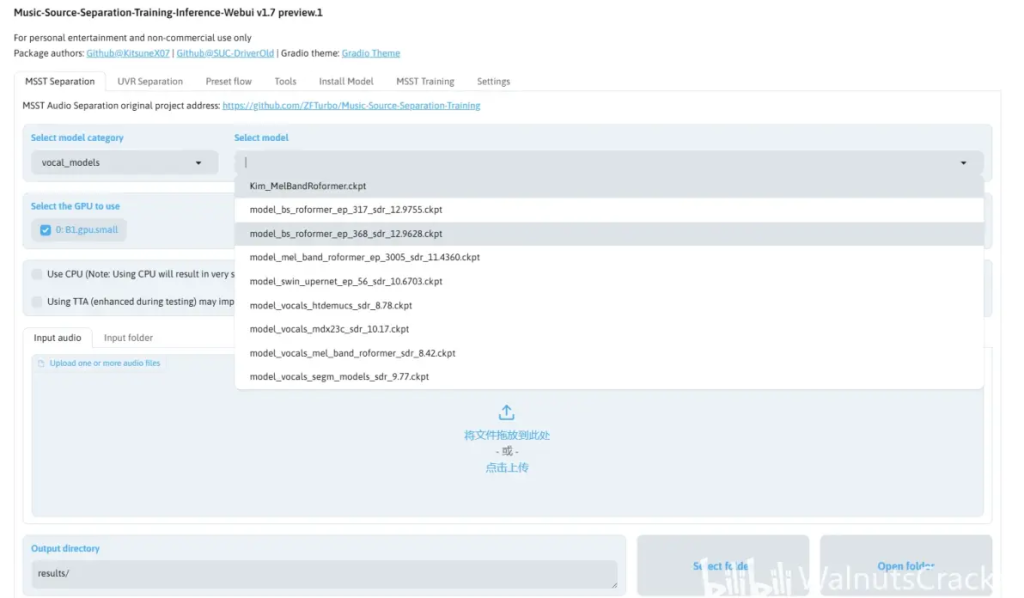Go to the MSST Training tab
The height and width of the screenshot is (598, 1024).
425,82
